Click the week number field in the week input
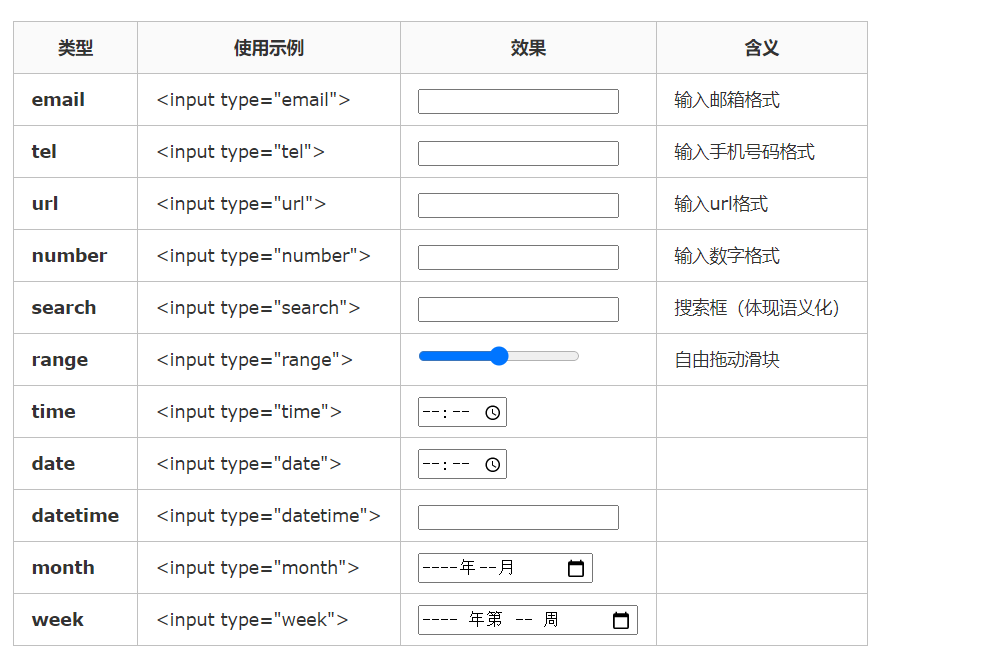 tap(524, 620)
